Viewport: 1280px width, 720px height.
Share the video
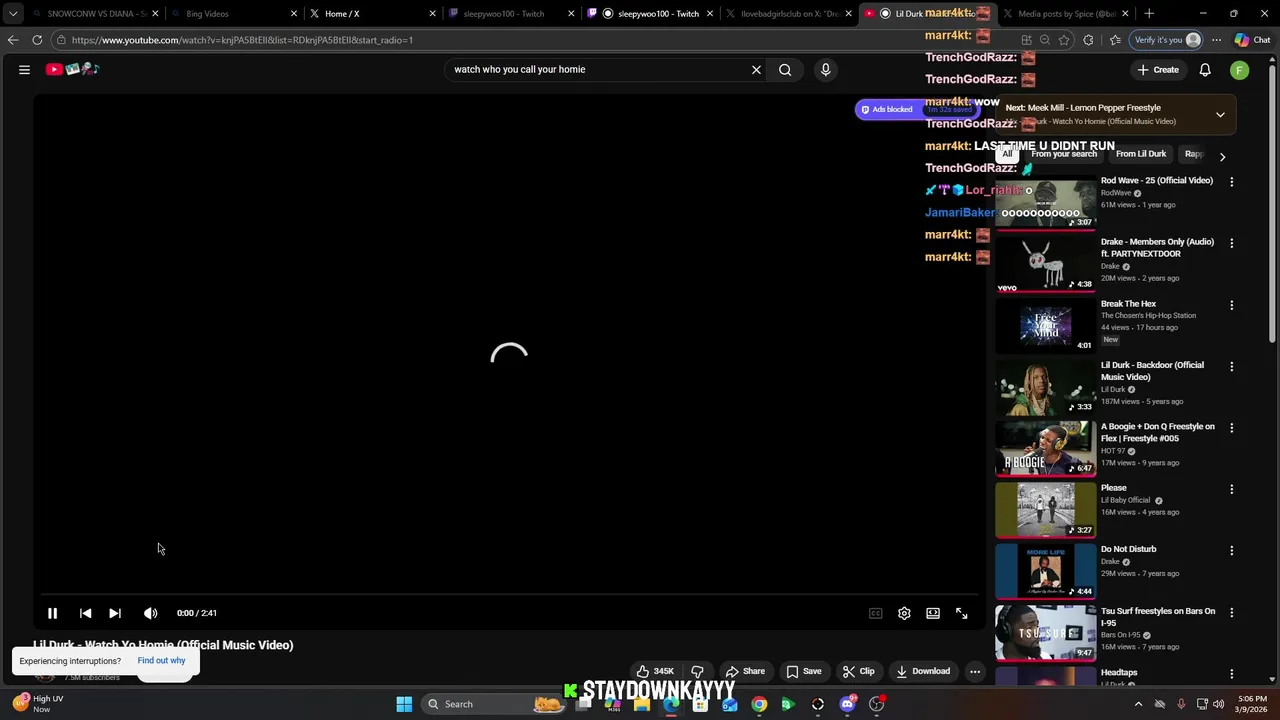[x=745, y=671]
